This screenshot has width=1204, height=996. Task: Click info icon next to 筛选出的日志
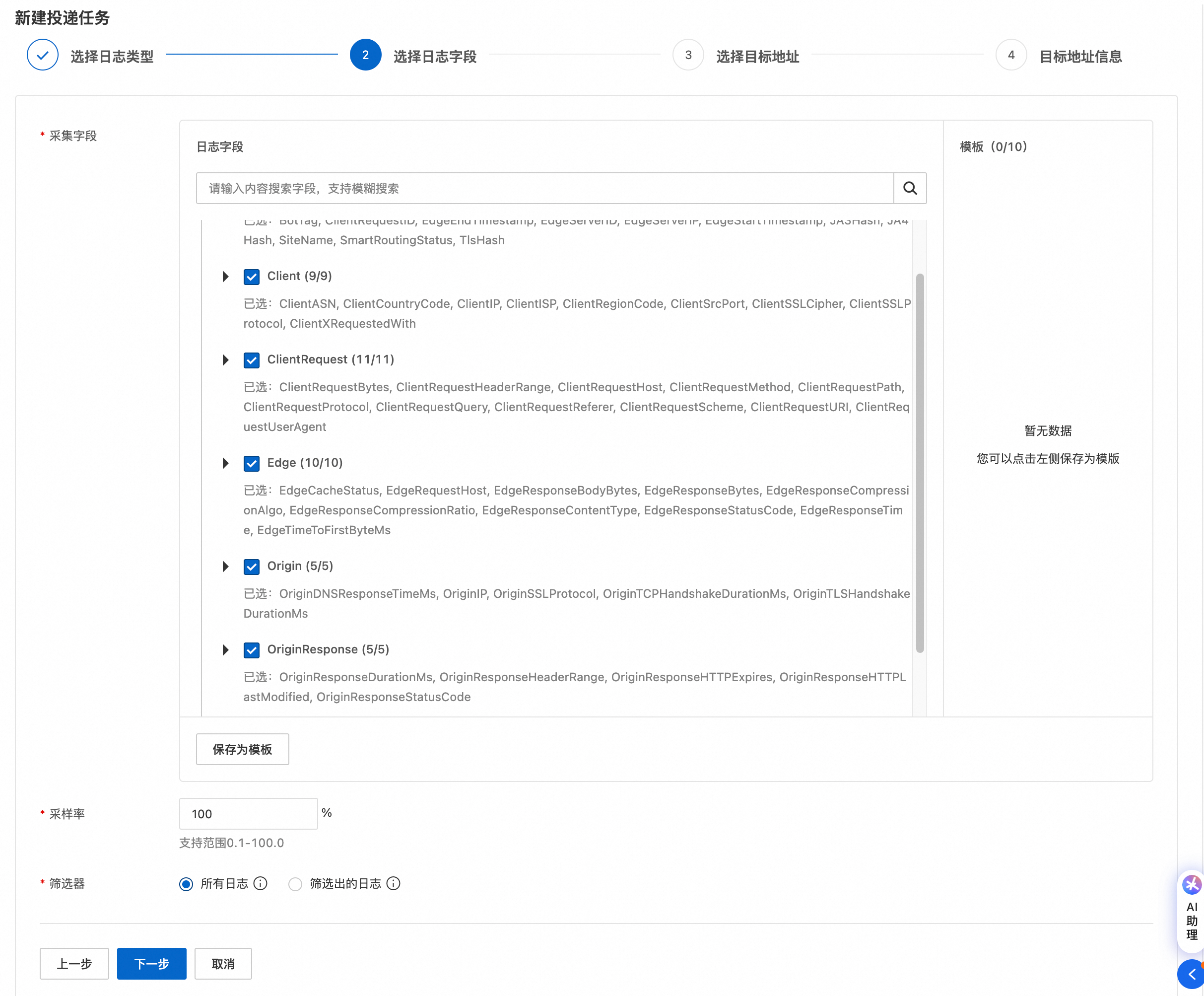click(x=393, y=884)
